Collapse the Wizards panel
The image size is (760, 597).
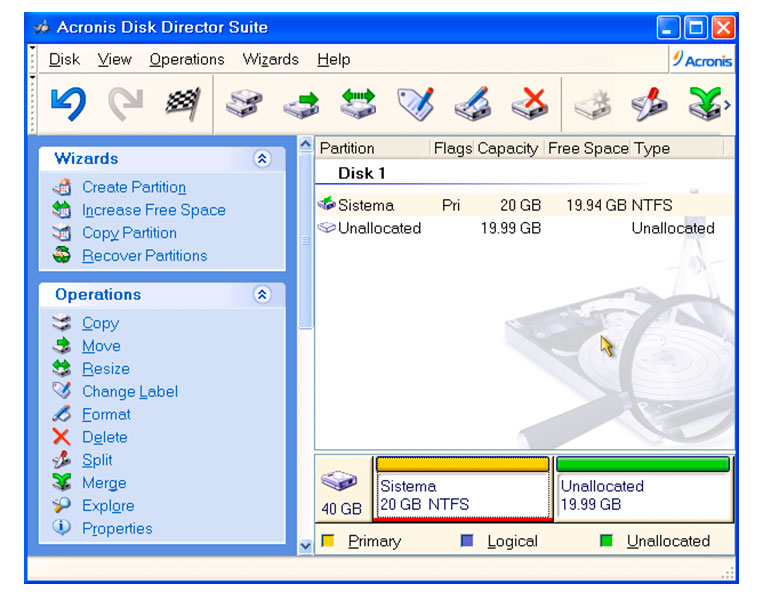click(x=262, y=159)
